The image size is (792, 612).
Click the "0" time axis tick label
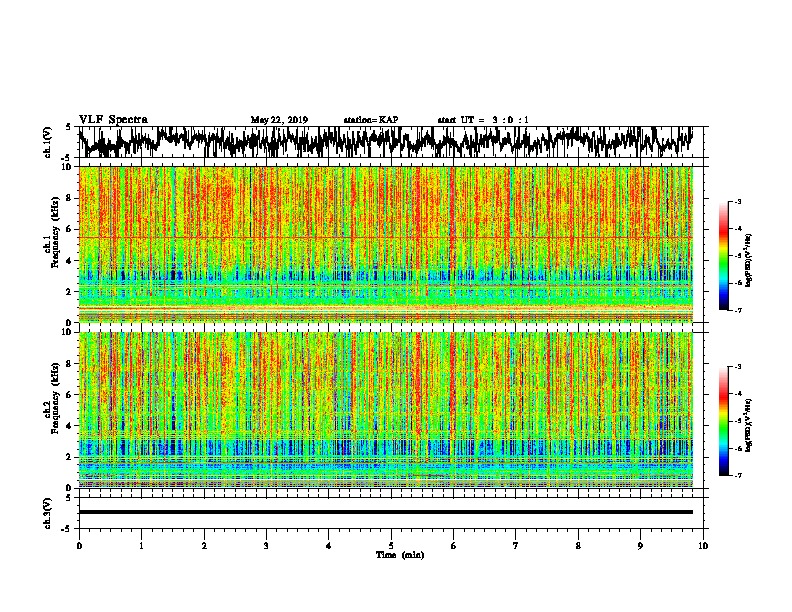[79, 546]
